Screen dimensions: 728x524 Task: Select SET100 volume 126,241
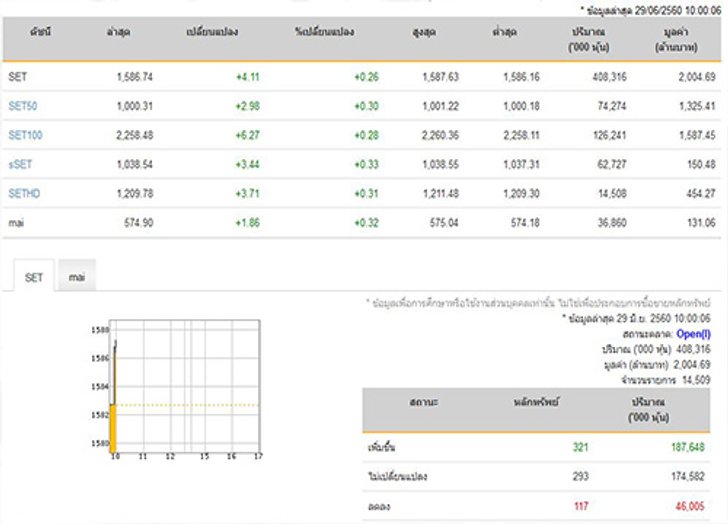pyautogui.click(x=609, y=135)
